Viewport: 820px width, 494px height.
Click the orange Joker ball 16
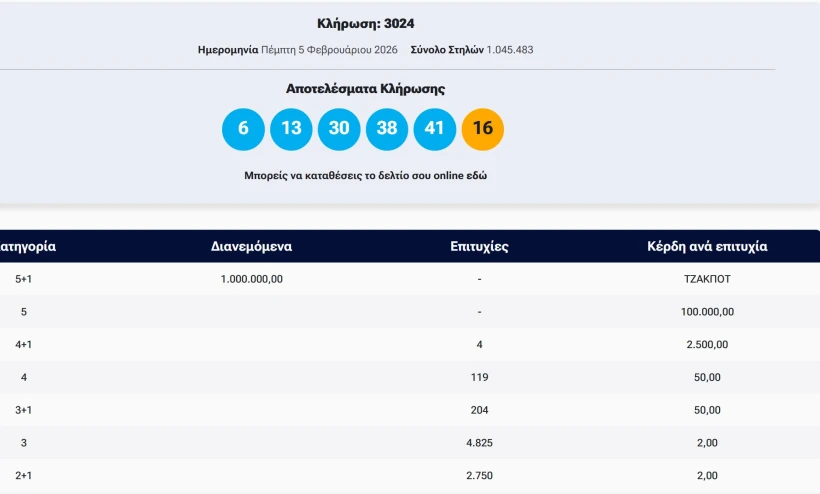[483, 129]
